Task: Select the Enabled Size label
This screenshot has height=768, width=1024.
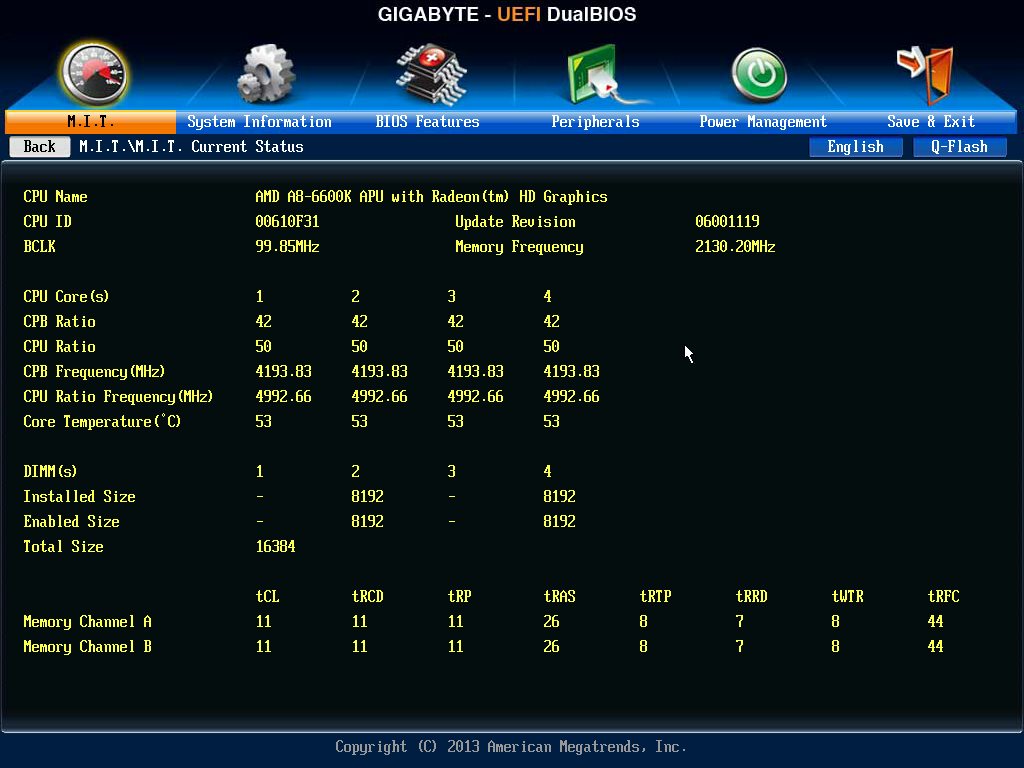Action: [x=71, y=522]
